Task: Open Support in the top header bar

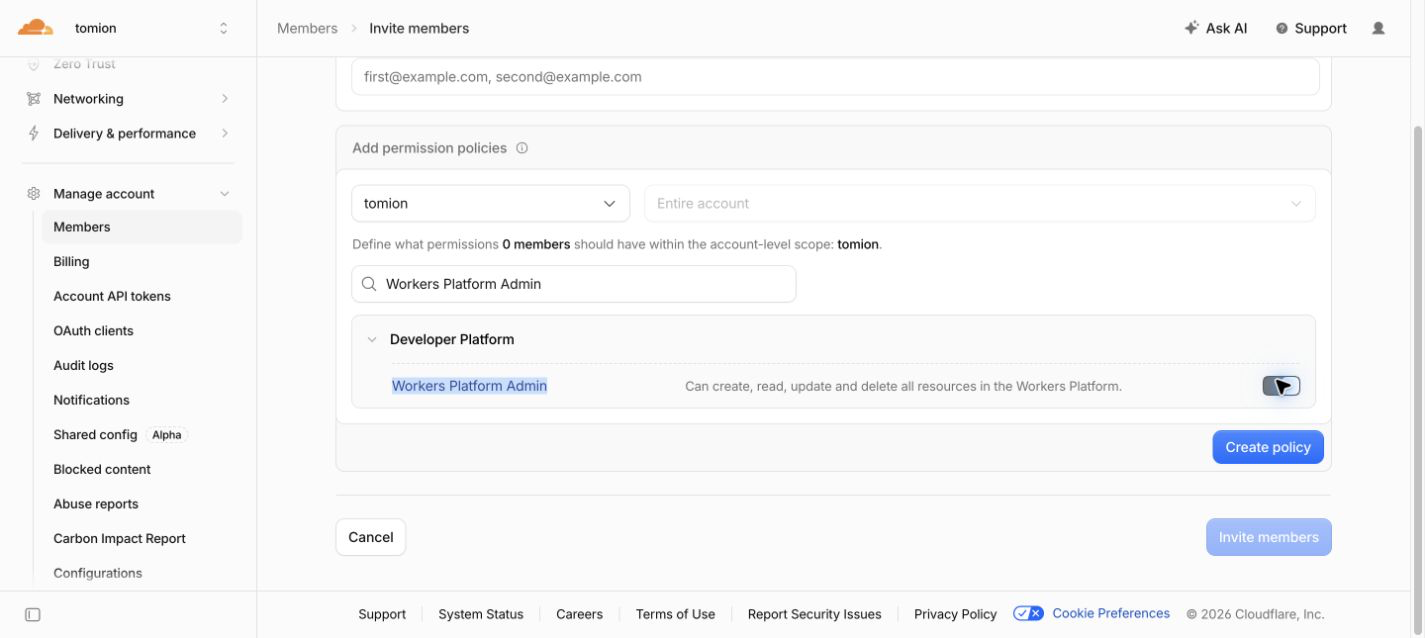Action: point(1310,28)
